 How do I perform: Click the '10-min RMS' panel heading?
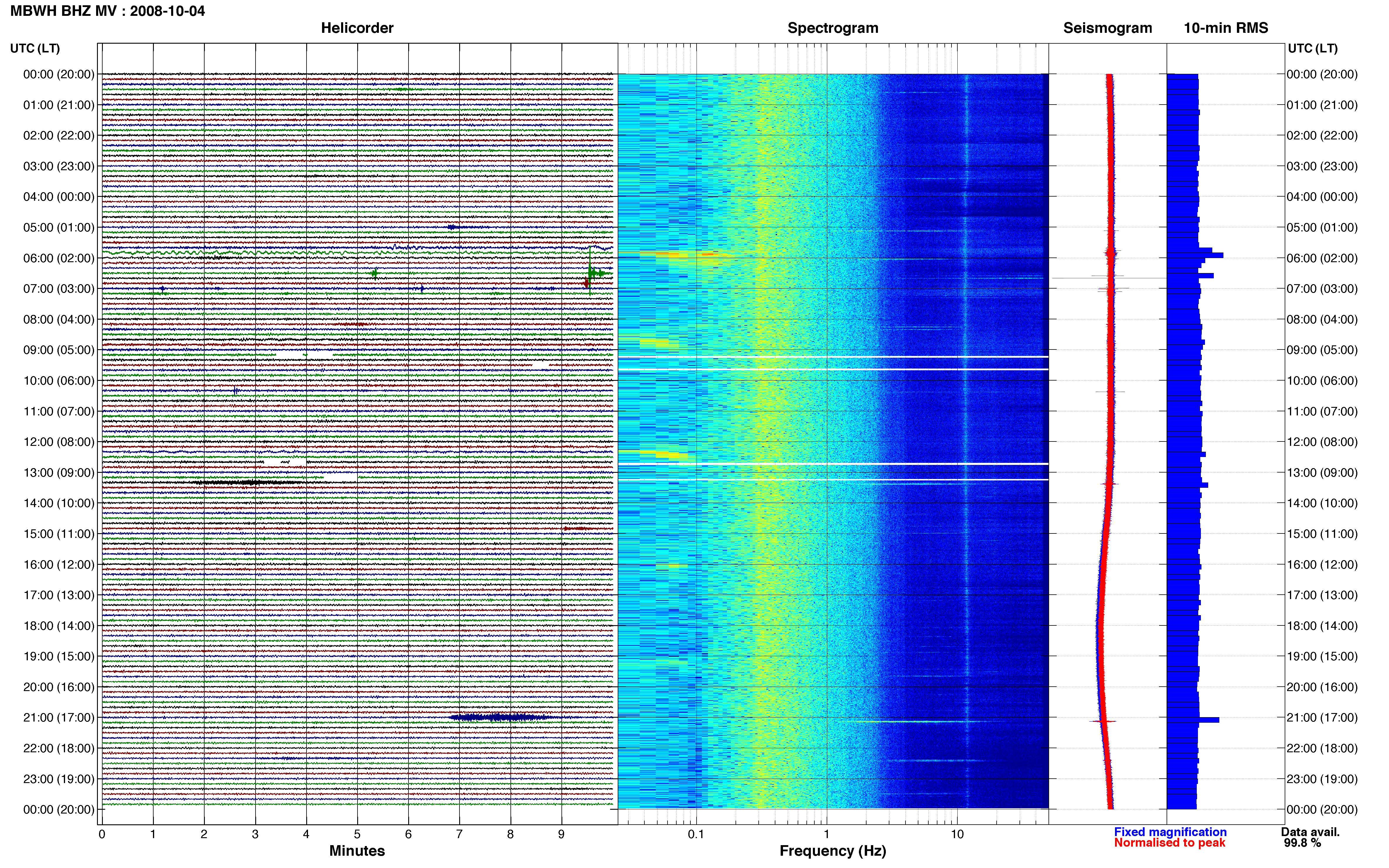[x=1225, y=28]
